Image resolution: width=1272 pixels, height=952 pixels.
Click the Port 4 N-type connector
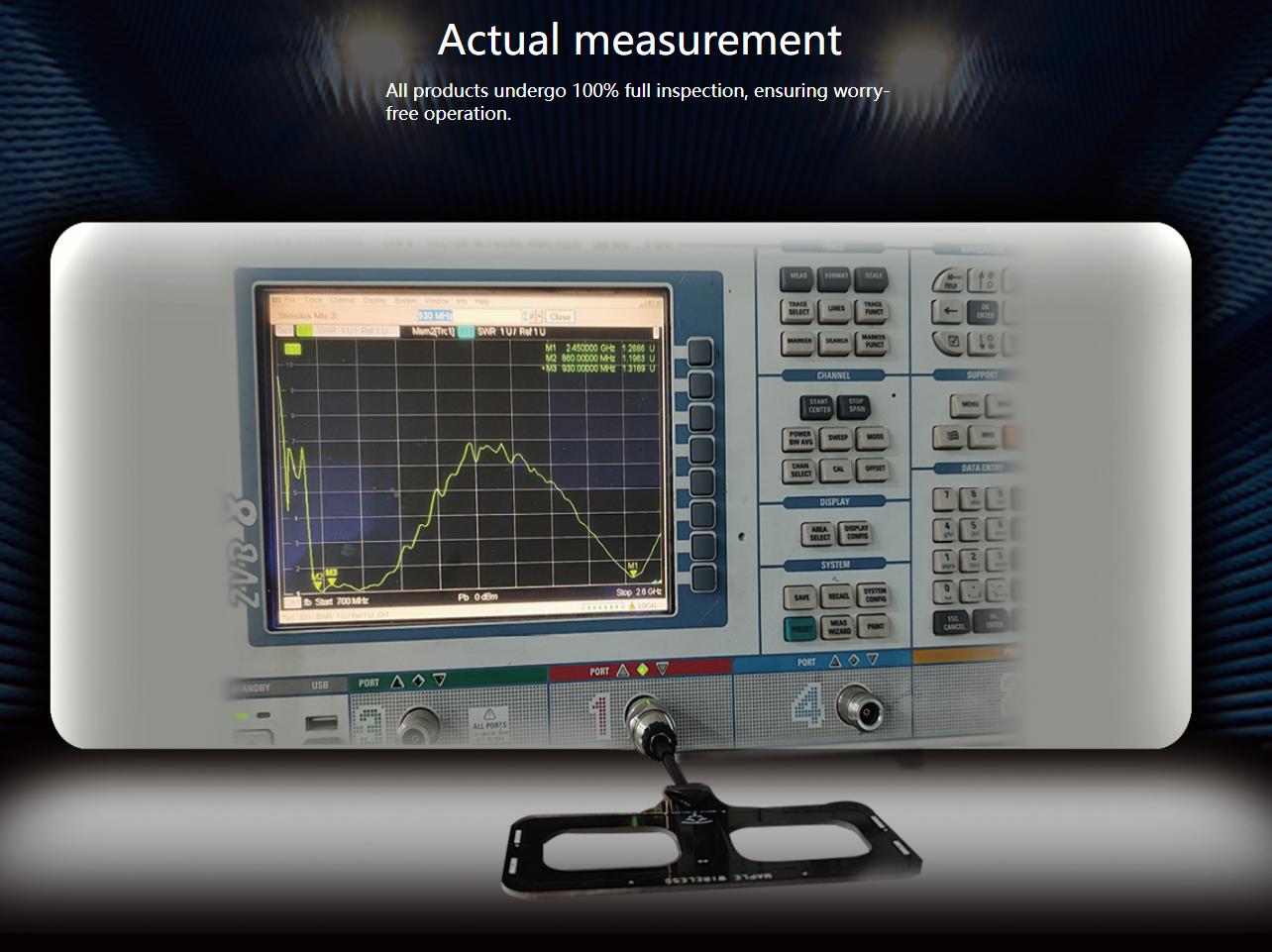coord(860,706)
